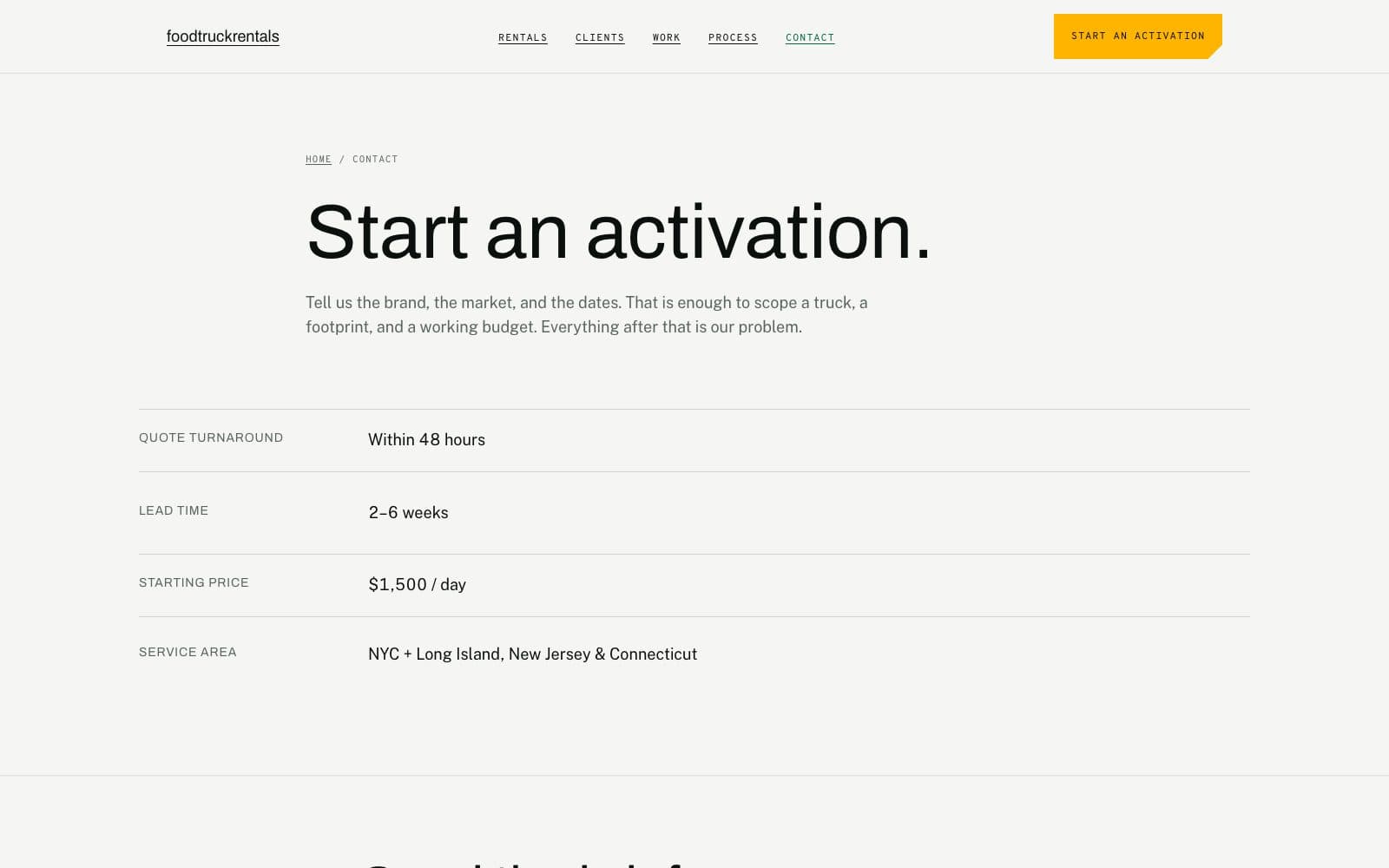Viewport: 1389px width, 868px height.
Task: Select the 'Within 48 hours' value
Action: click(x=426, y=440)
